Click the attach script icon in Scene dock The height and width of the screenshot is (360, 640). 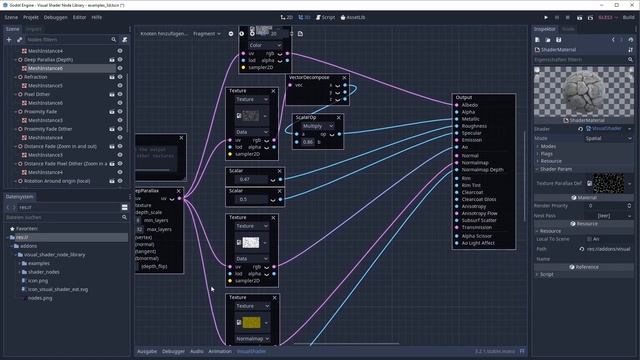point(124,40)
